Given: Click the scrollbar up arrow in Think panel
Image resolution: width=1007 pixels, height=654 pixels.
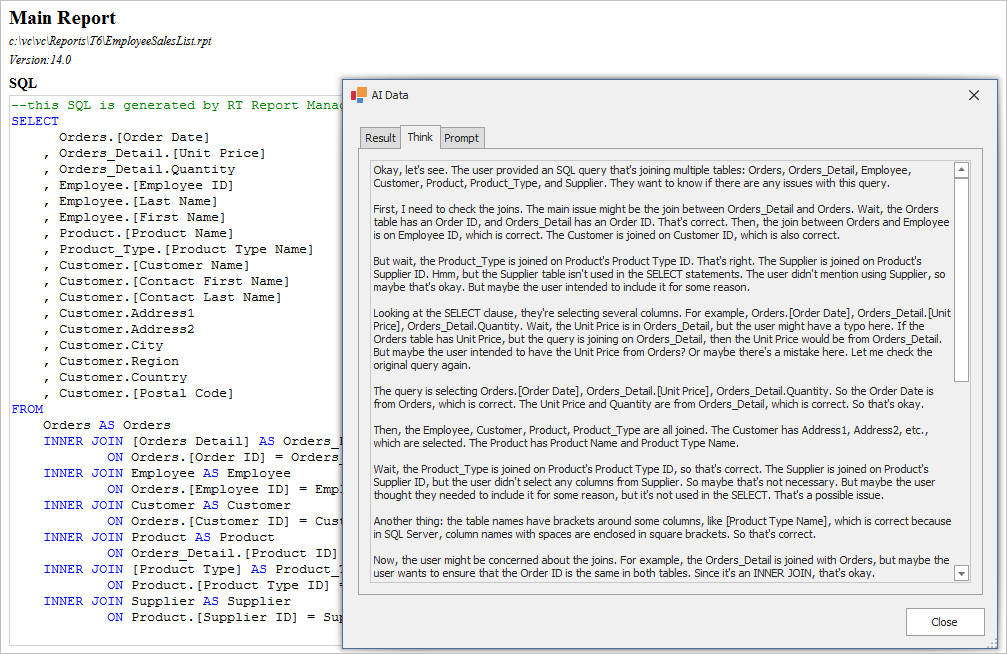Looking at the screenshot, I should (961, 170).
